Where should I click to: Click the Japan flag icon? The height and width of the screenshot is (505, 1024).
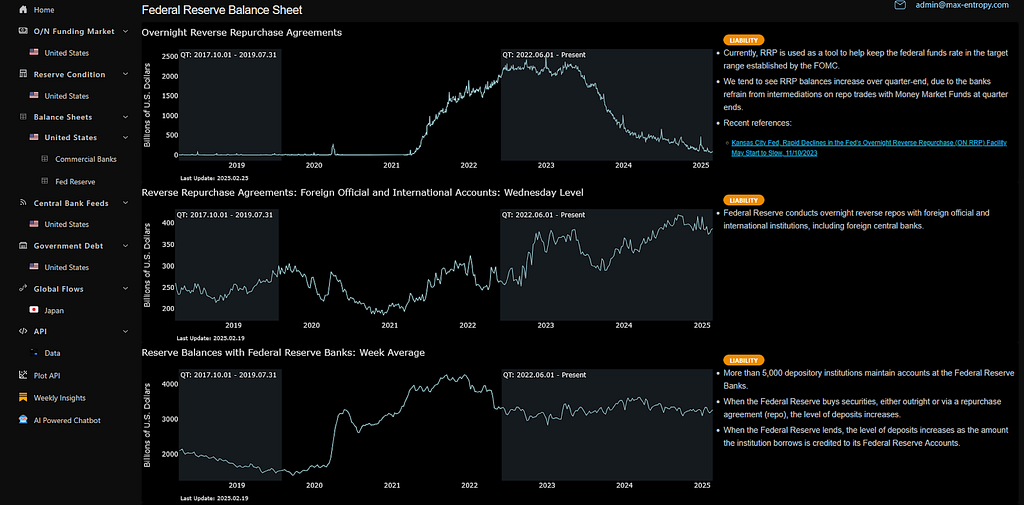pos(34,310)
